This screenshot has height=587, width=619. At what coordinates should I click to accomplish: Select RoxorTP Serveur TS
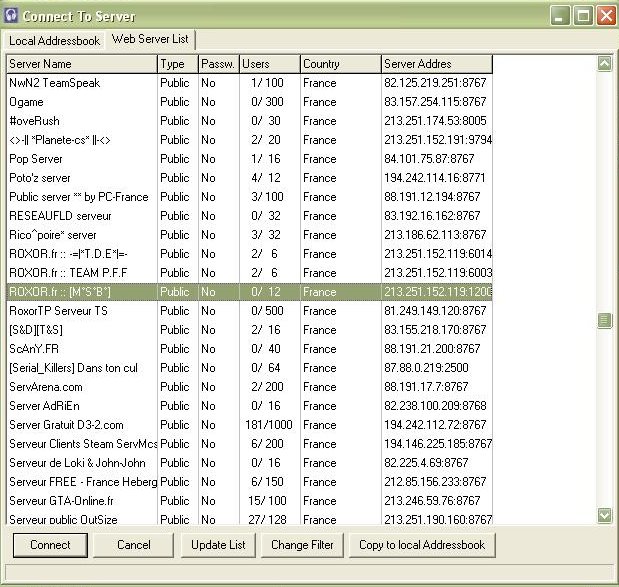tap(249, 311)
